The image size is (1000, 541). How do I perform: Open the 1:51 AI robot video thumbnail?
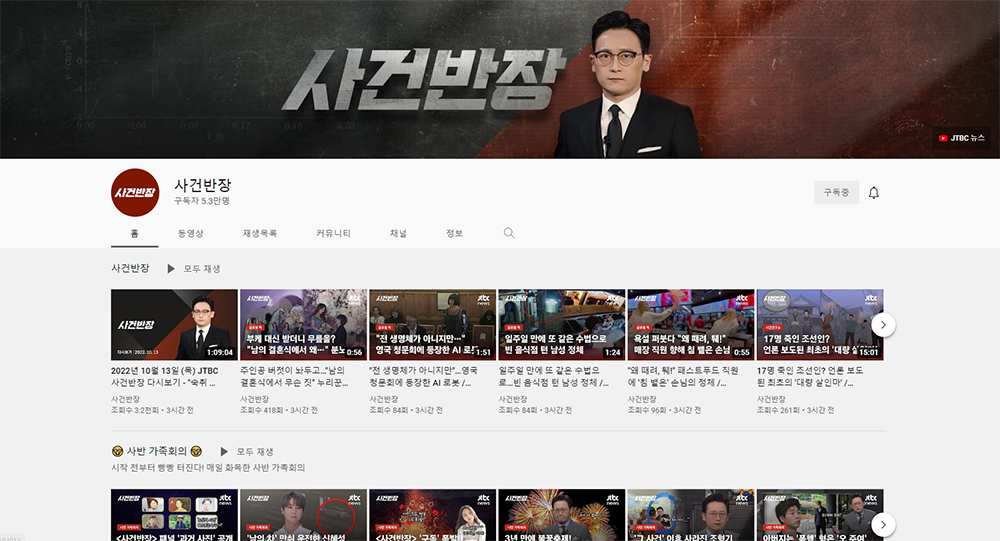coord(432,325)
